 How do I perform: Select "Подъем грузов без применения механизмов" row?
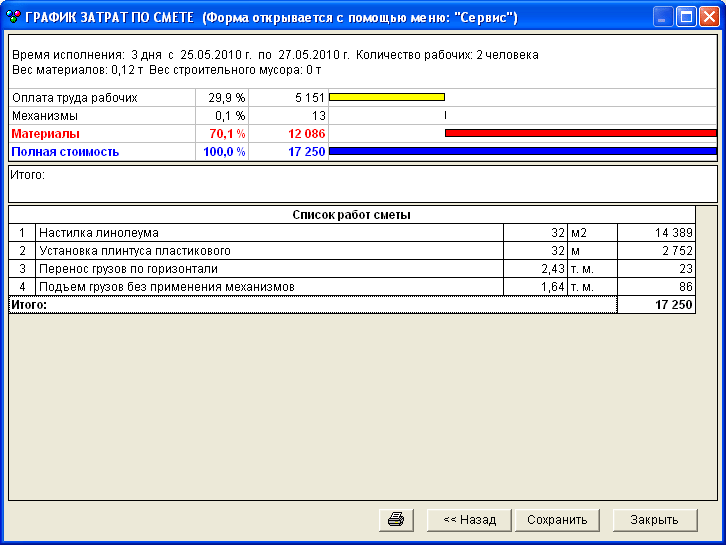(x=270, y=287)
